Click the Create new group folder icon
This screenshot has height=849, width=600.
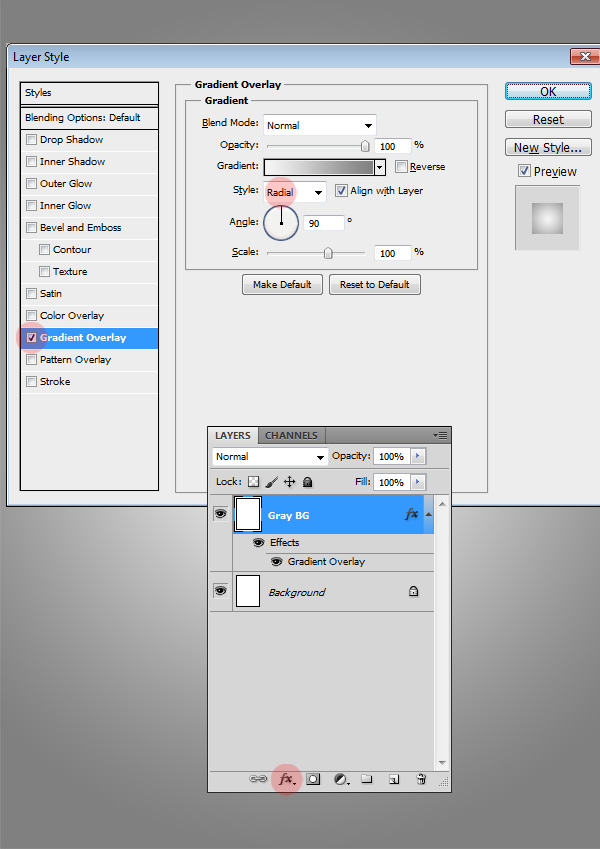coord(367,779)
